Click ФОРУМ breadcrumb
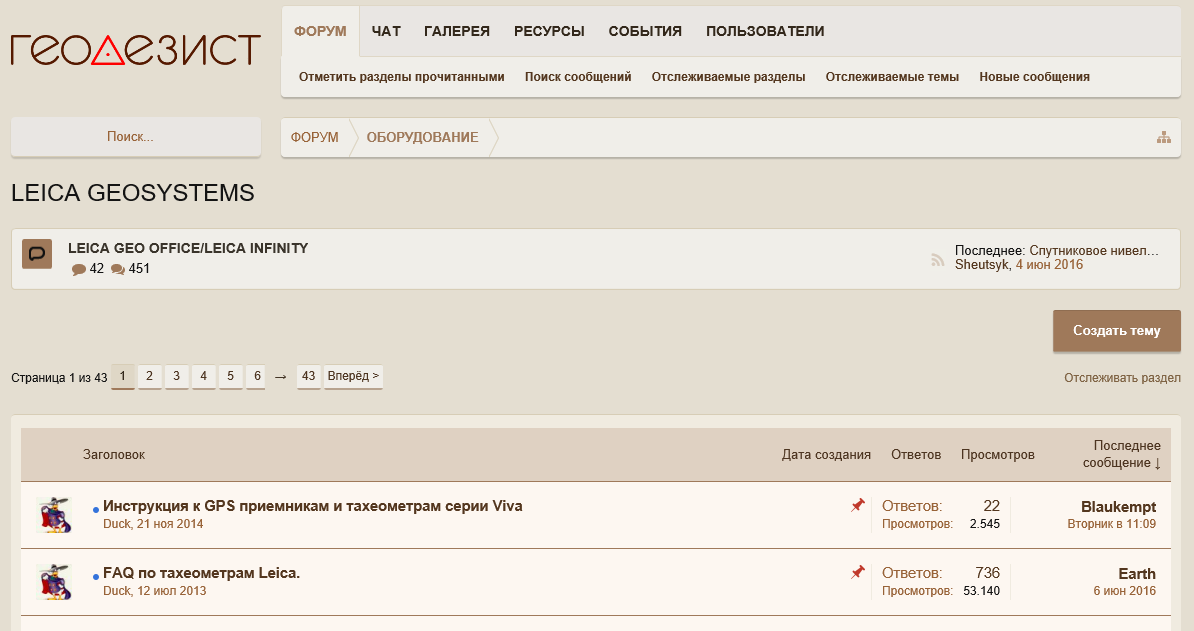 [x=314, y=138]
